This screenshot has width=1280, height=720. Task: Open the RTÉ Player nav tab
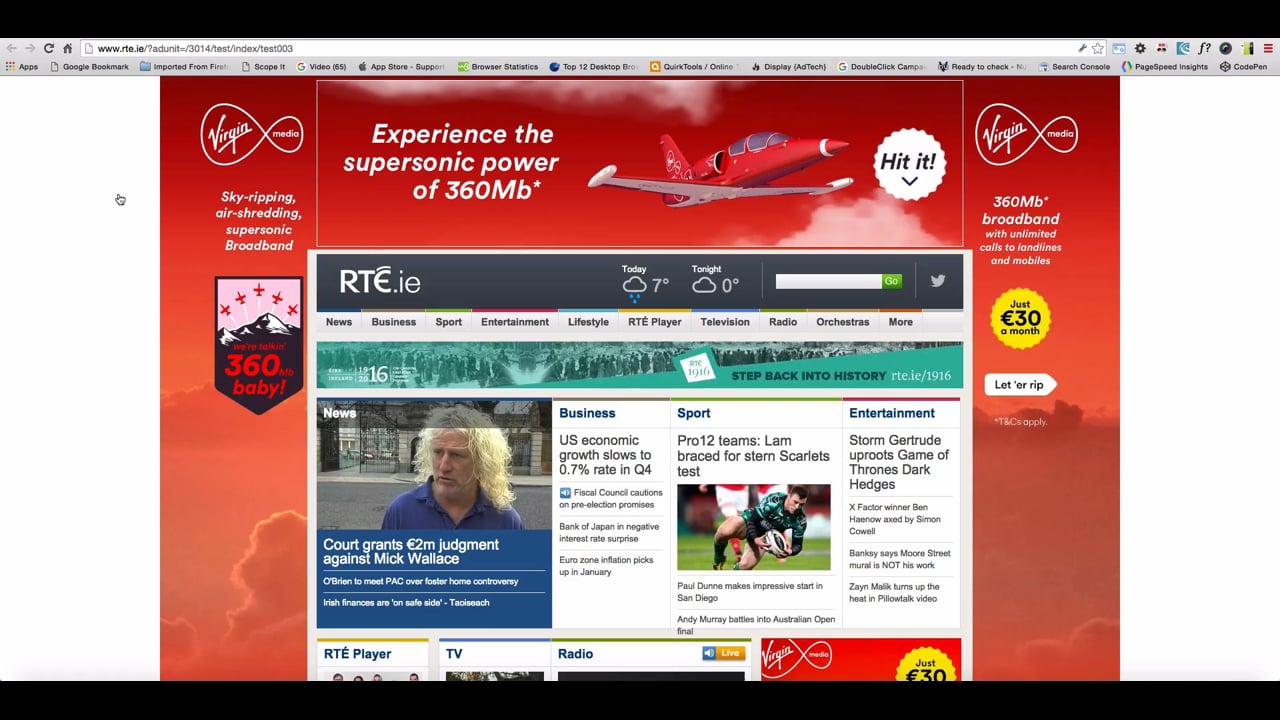click(655, 322)
